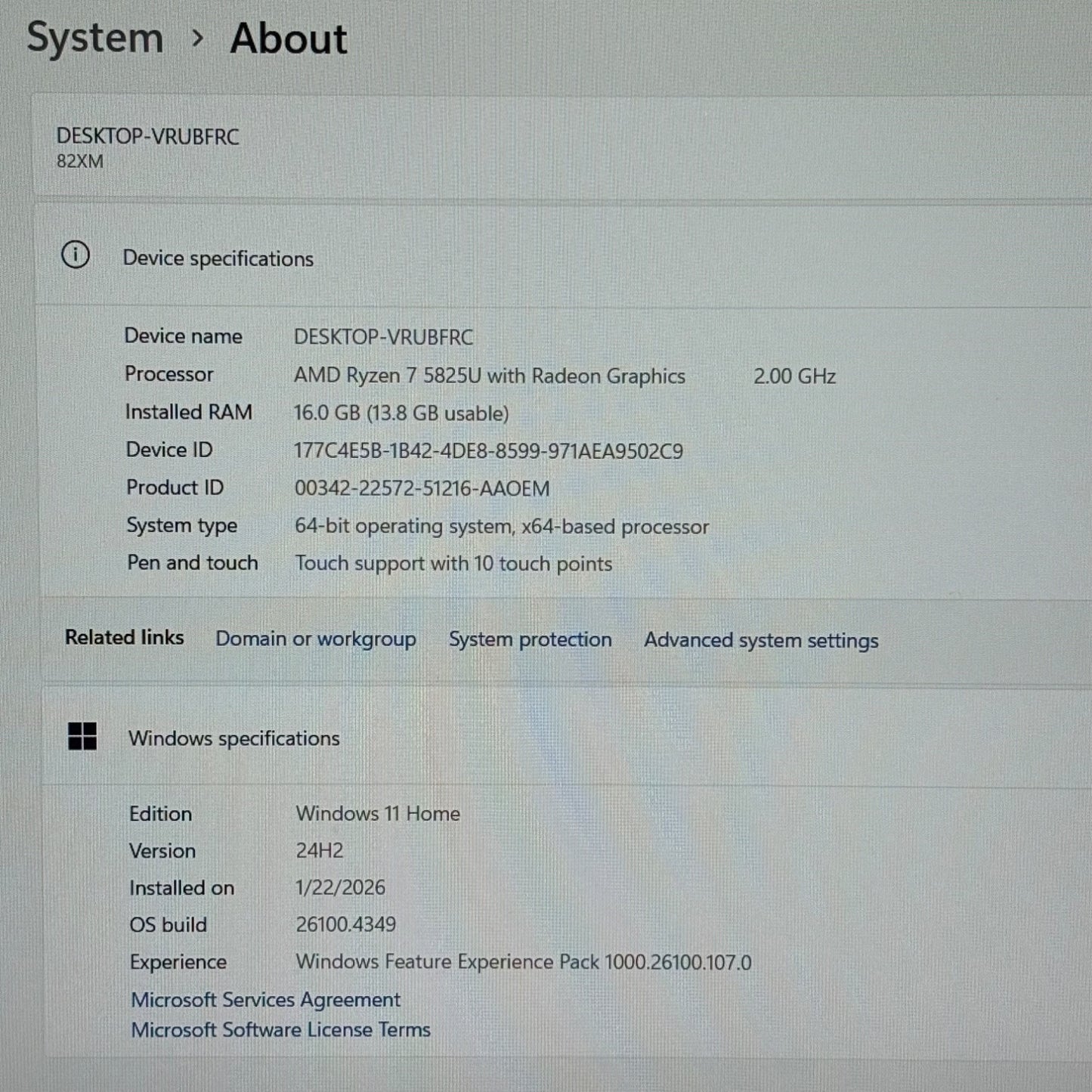Click the Windows logo icon

pyautogui.click(x=82, y=736)
